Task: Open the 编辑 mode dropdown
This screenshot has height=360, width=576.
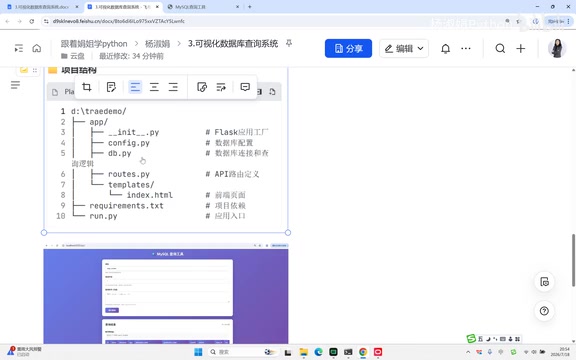Action: pos(404,48)
